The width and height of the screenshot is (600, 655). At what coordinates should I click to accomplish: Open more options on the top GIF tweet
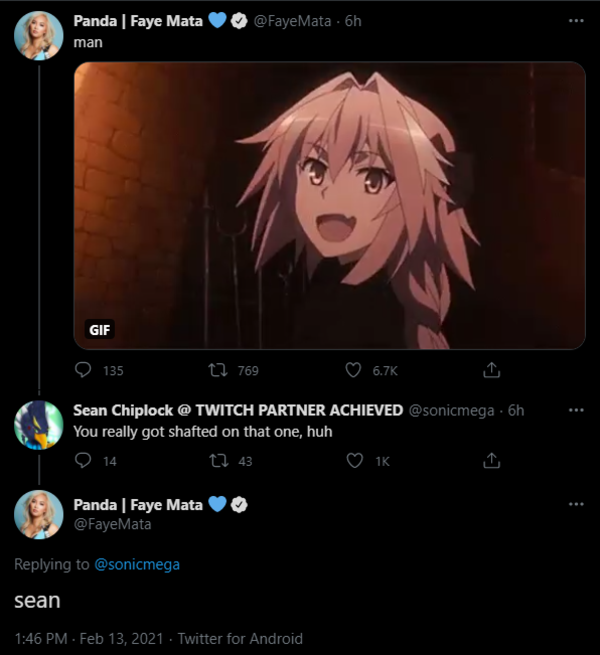[575, 21]
